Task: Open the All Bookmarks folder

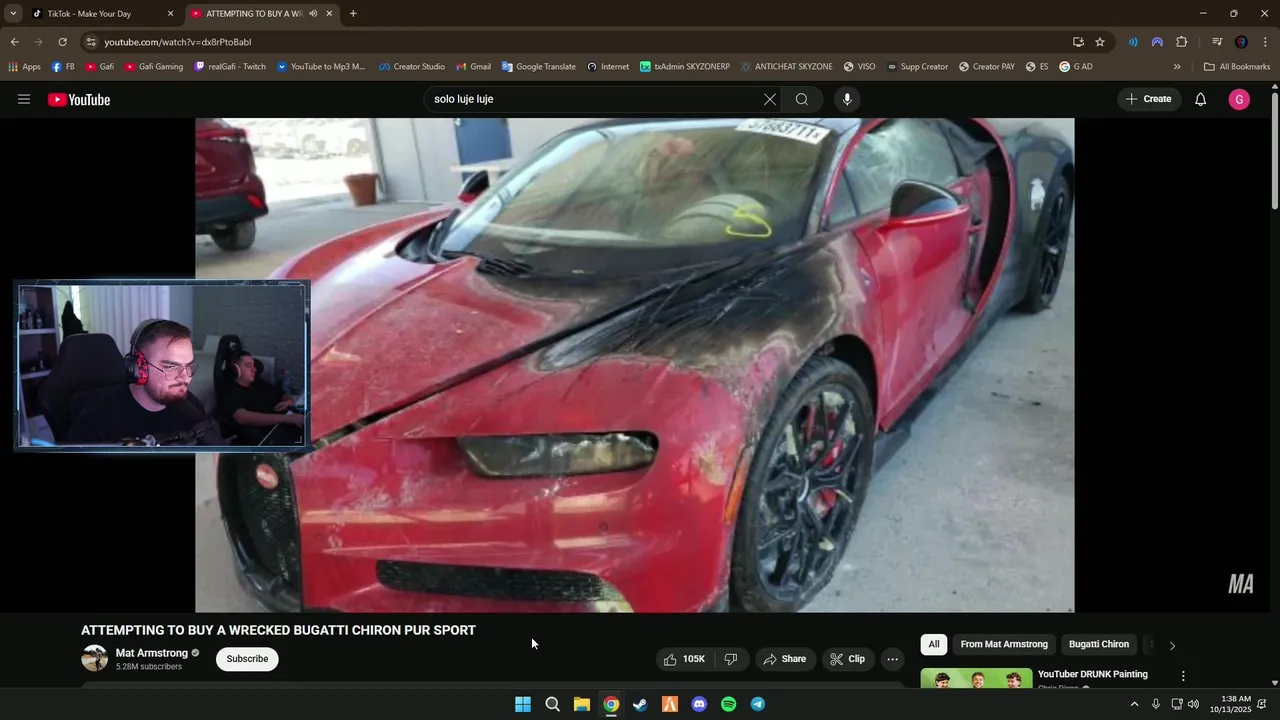Action: tap(1237, 67)
